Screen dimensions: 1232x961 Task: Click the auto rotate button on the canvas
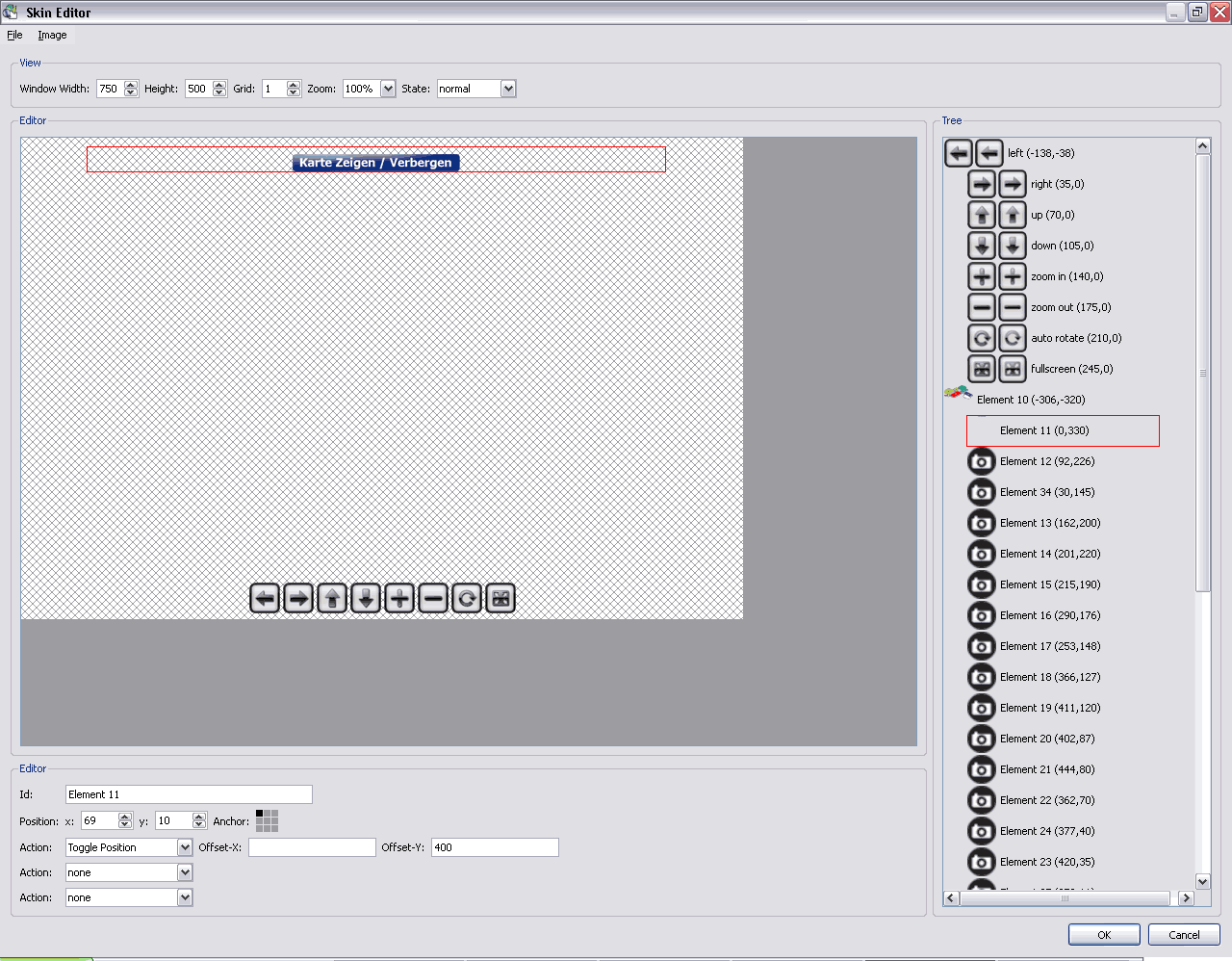[x=467, y=598]
